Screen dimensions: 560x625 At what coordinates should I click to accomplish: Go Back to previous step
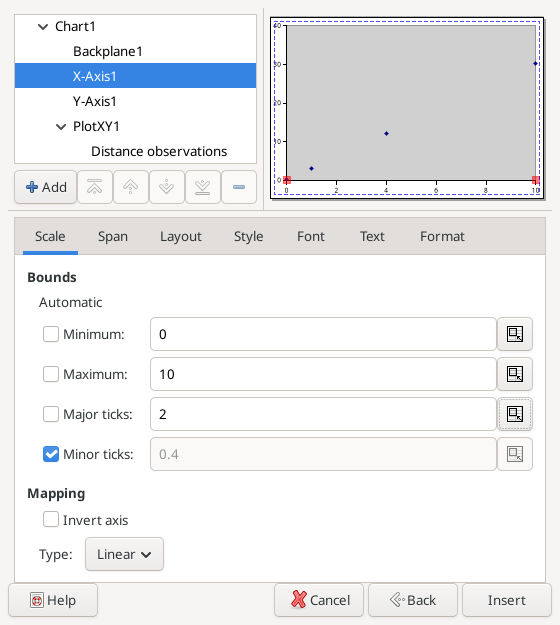point(413,600)
